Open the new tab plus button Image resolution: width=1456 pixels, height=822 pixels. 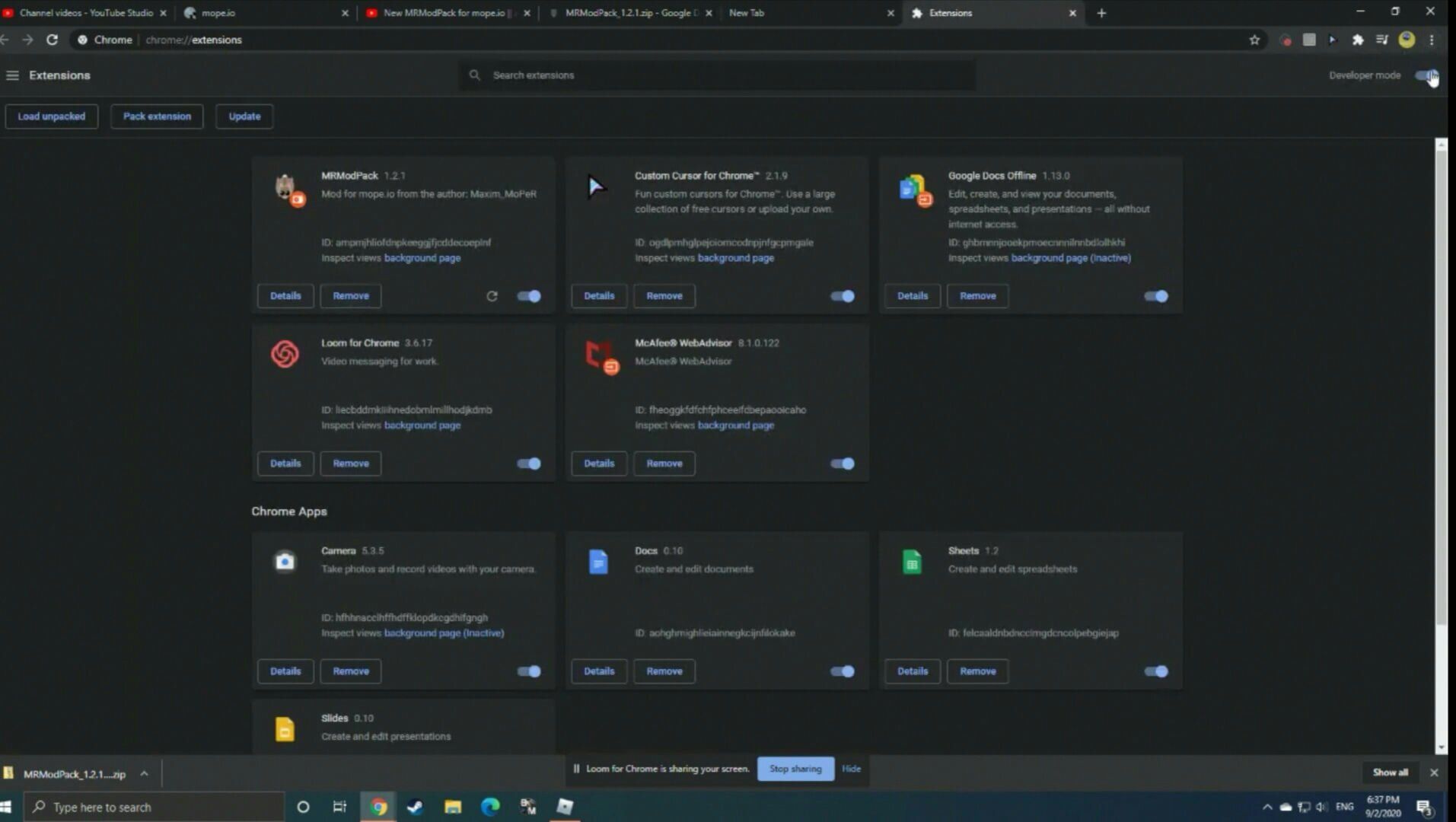(1101, 13)
